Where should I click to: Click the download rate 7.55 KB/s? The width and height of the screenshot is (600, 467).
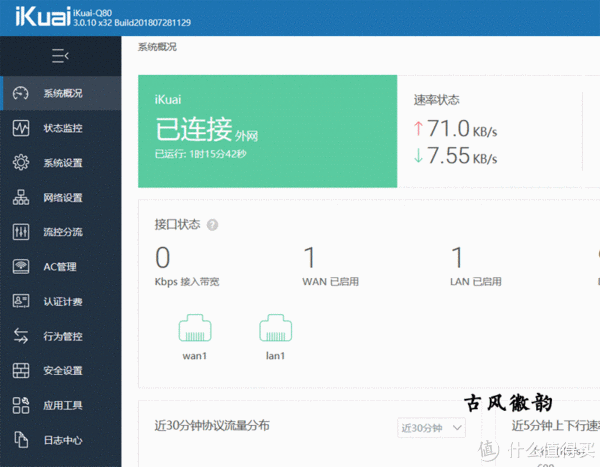click(455, 155)
